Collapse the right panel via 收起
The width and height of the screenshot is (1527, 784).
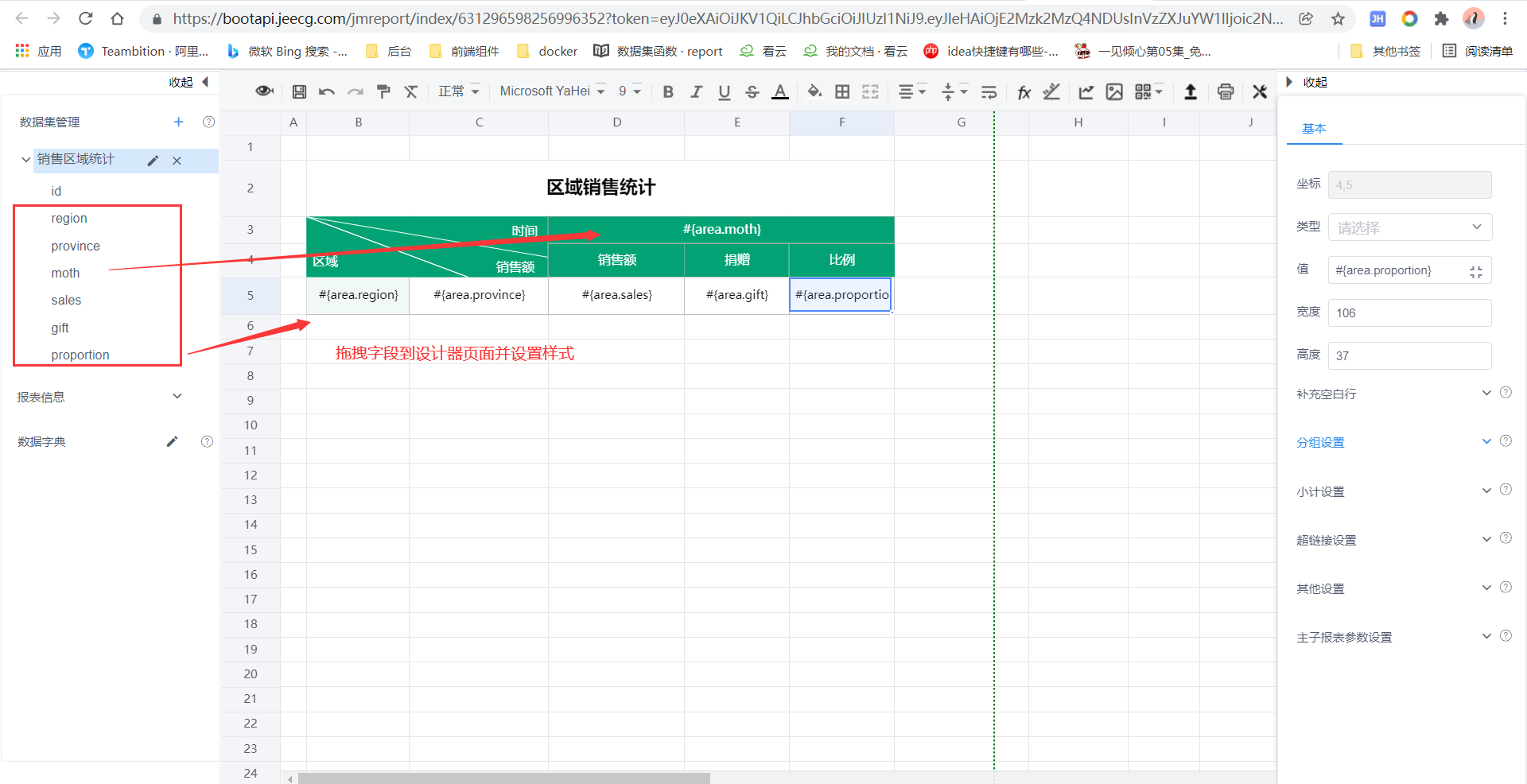pos(1307,82)
